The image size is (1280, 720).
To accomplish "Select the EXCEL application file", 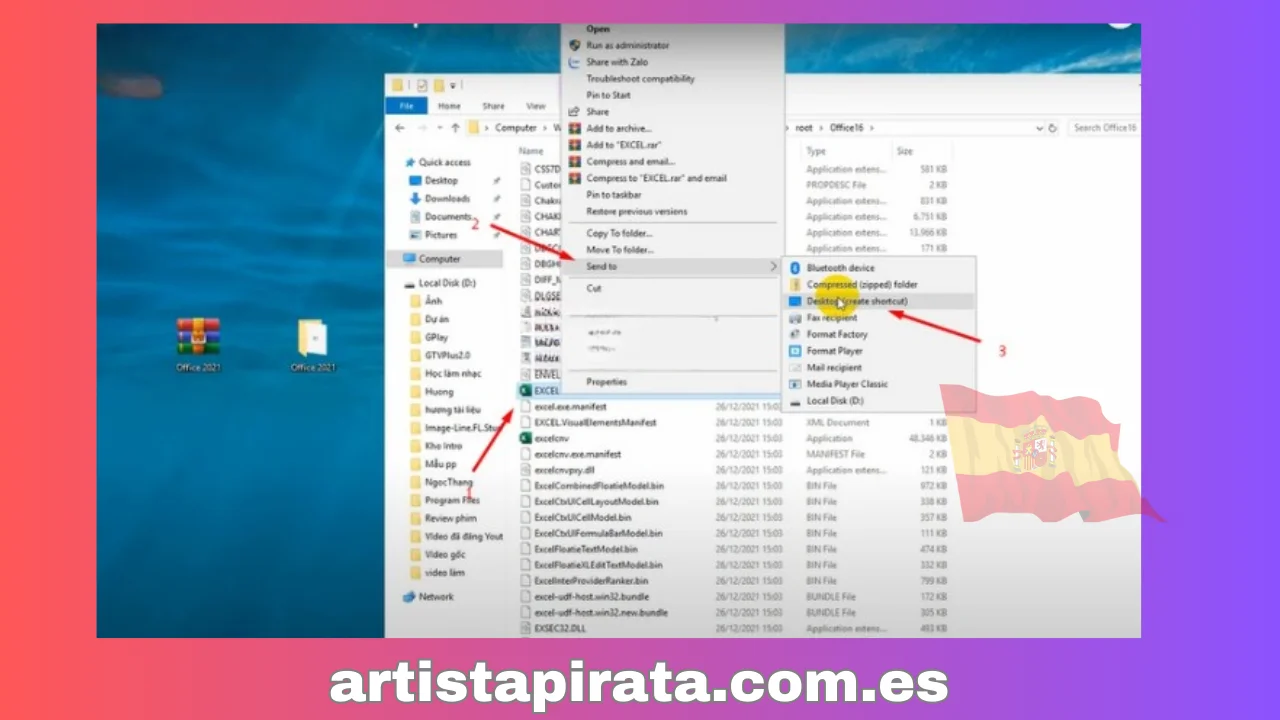I will [x=546, y=391].
